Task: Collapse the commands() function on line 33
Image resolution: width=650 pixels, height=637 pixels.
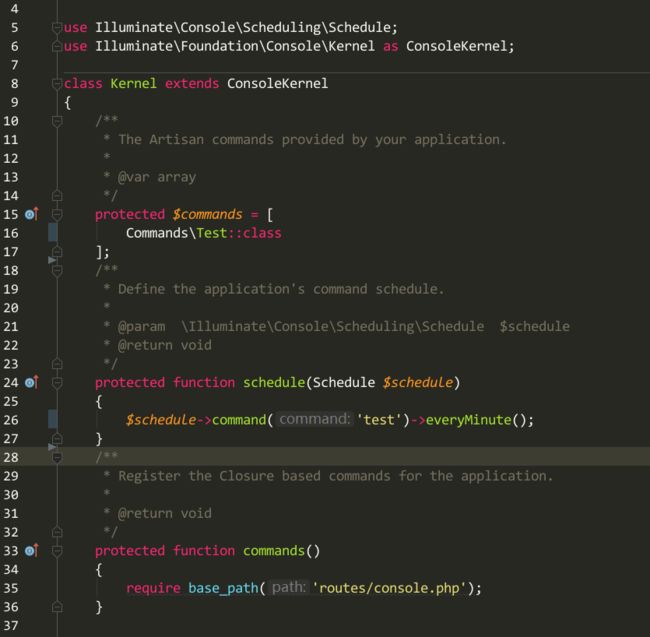Action: point(57,551)
